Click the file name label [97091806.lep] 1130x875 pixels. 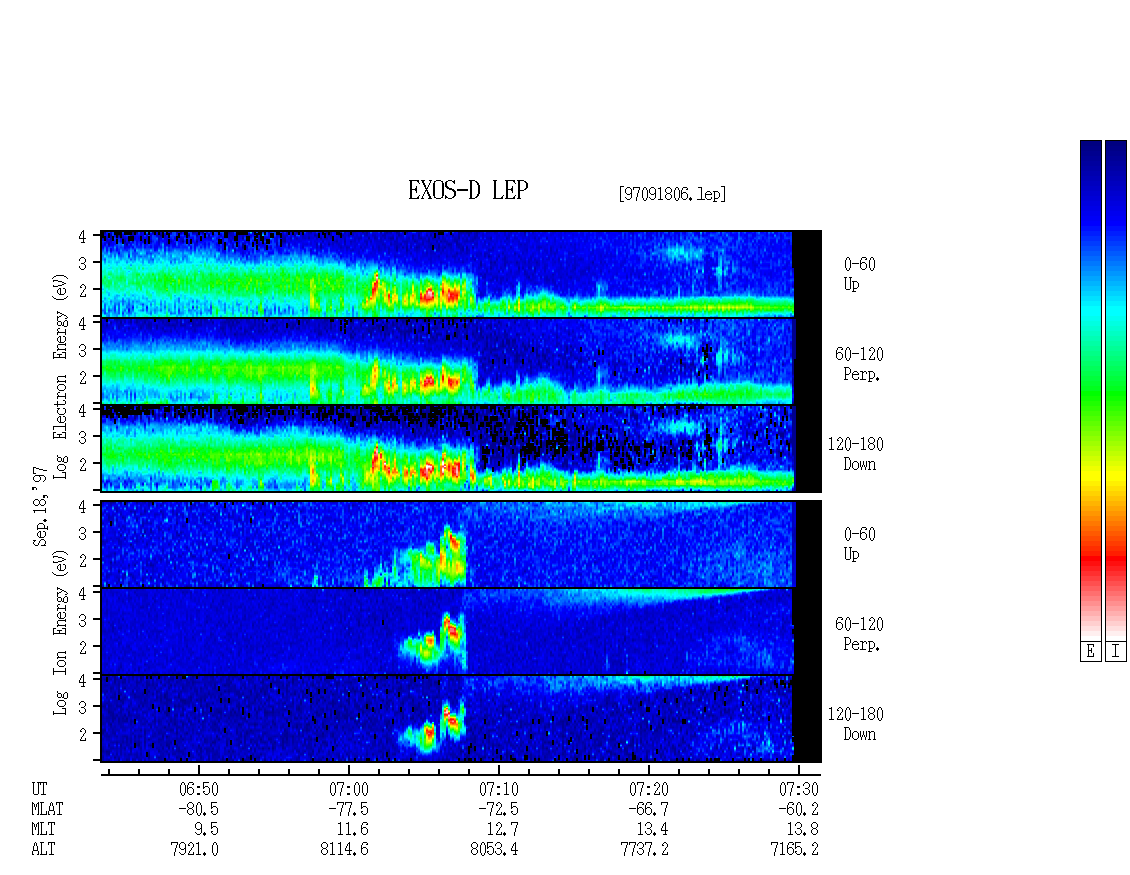click(x=672, y=194)
